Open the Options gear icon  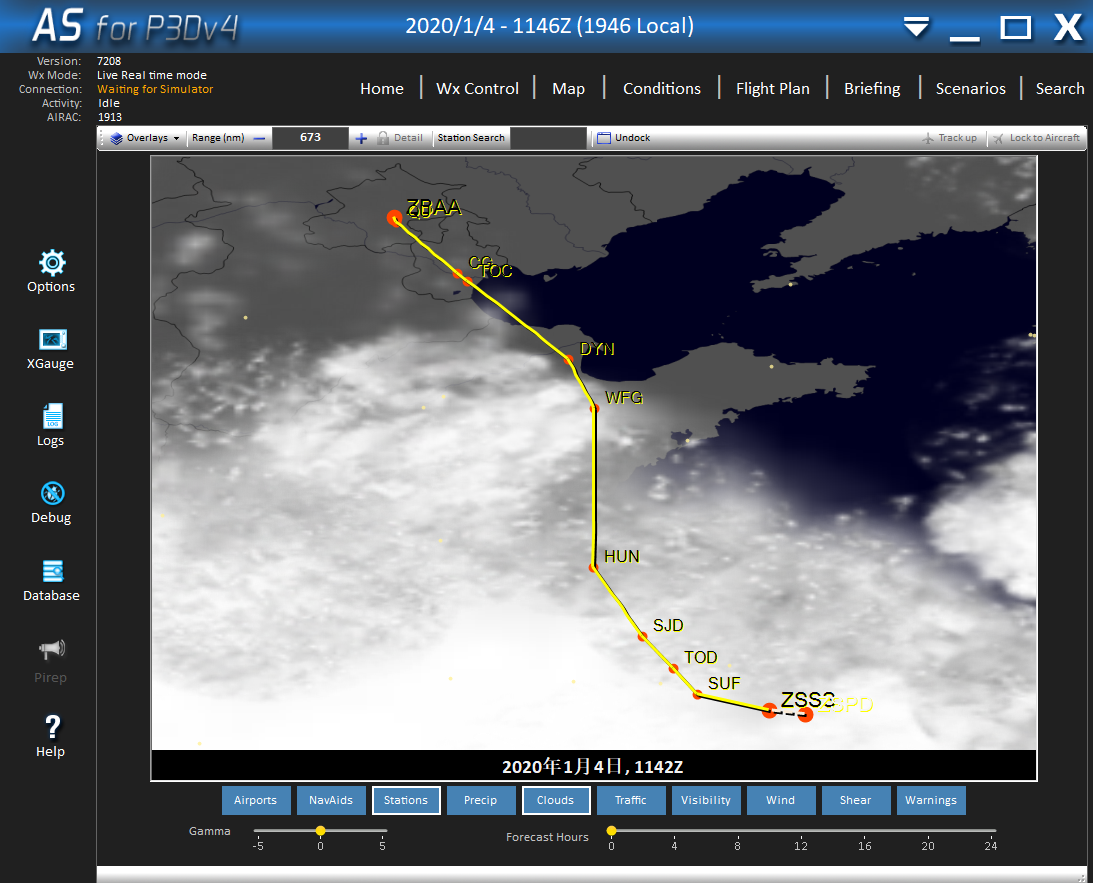(x=52, y=264)
